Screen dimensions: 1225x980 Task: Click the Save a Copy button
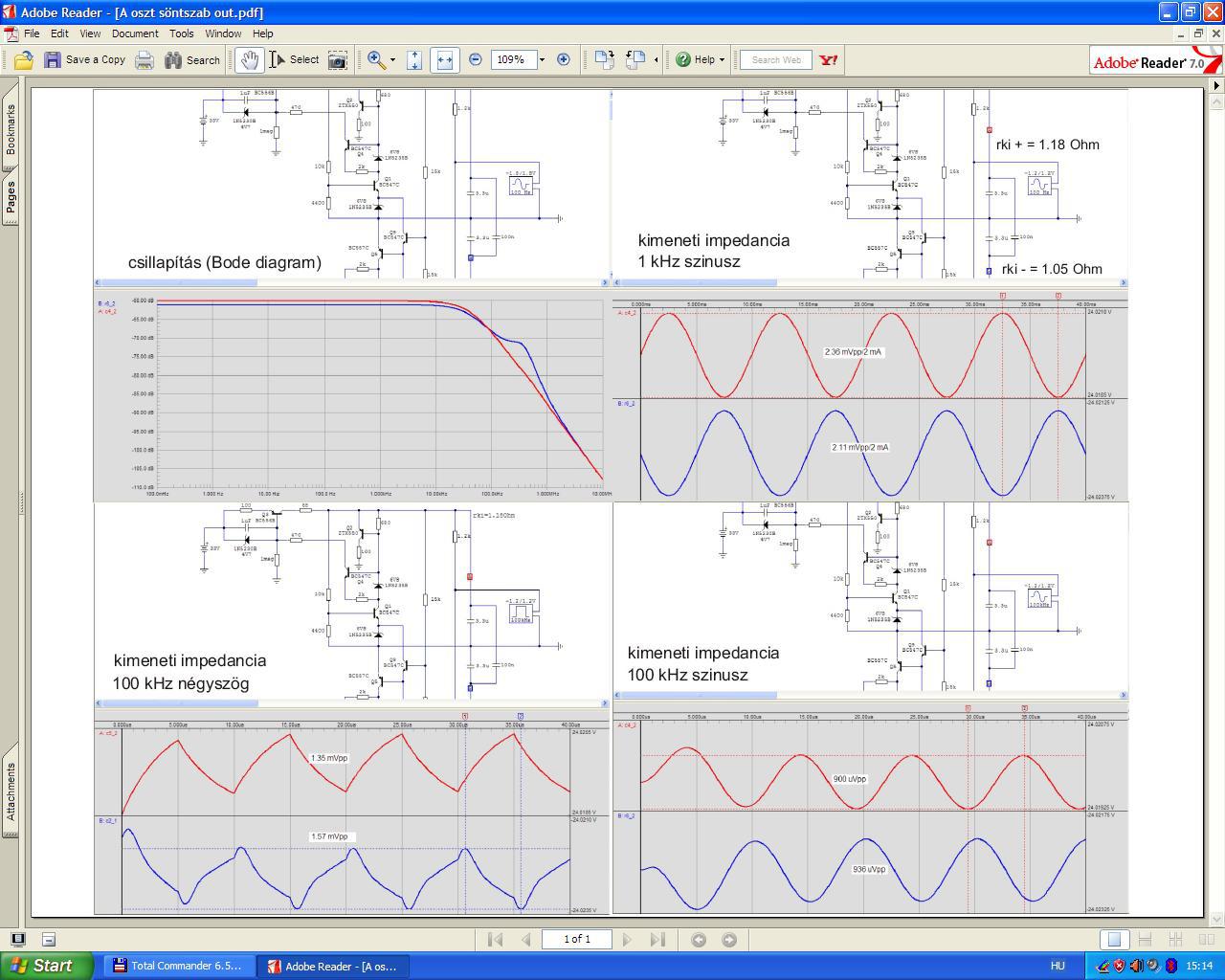(84, 60)
